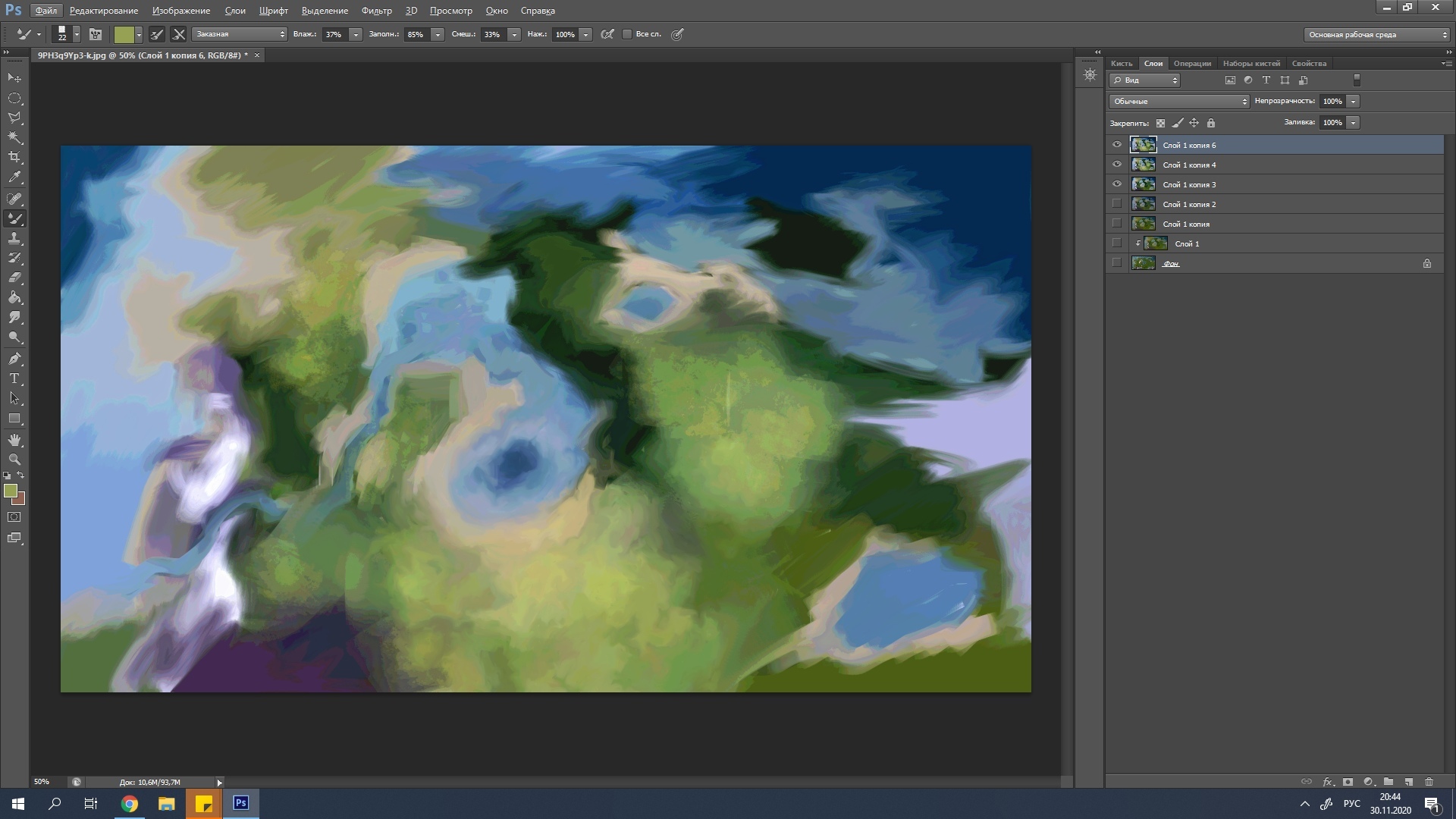Toggle Quick Mask mode
Image resolution: width=1456 pixels, height=819 pixels.
coord(14,517)
